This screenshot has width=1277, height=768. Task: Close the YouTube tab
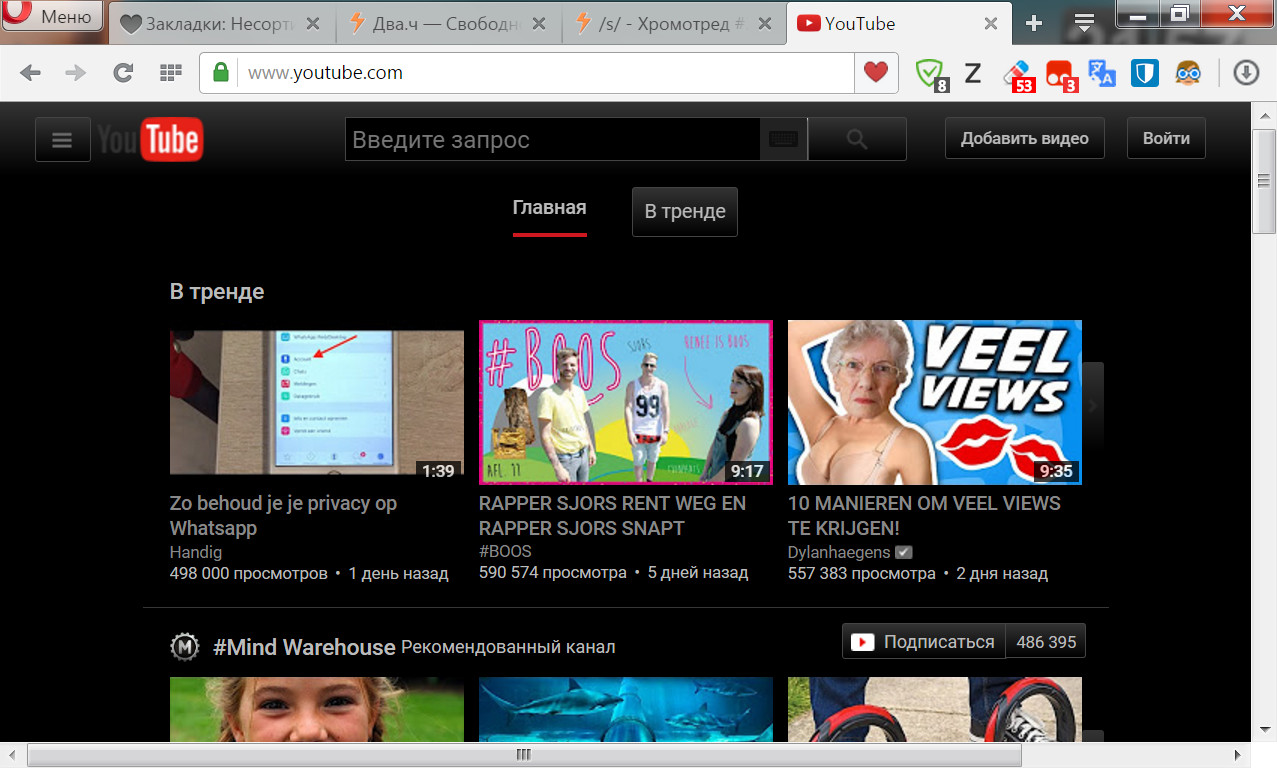991,24
